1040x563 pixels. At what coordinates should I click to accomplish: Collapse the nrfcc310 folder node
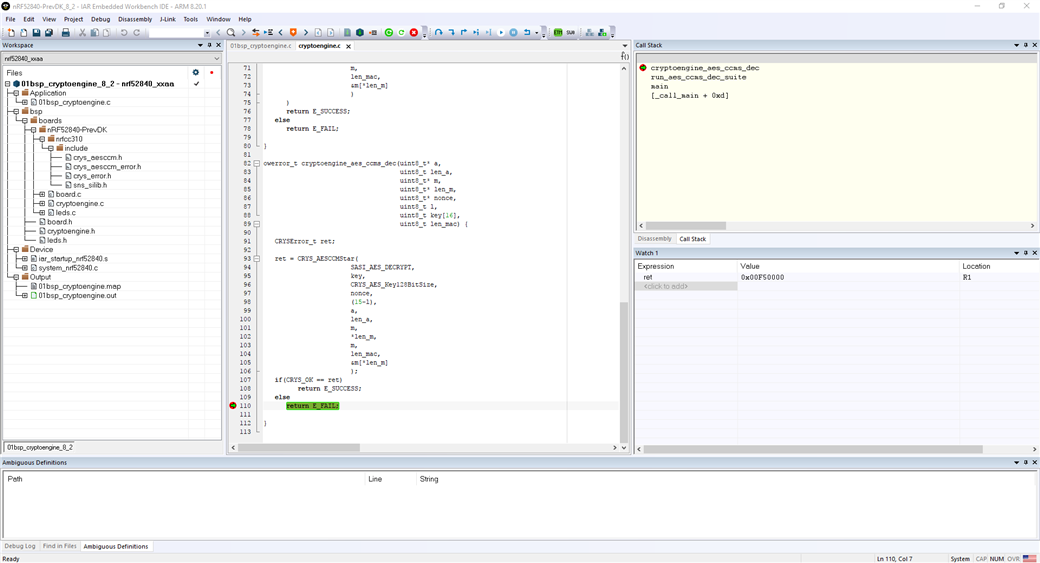42,139
